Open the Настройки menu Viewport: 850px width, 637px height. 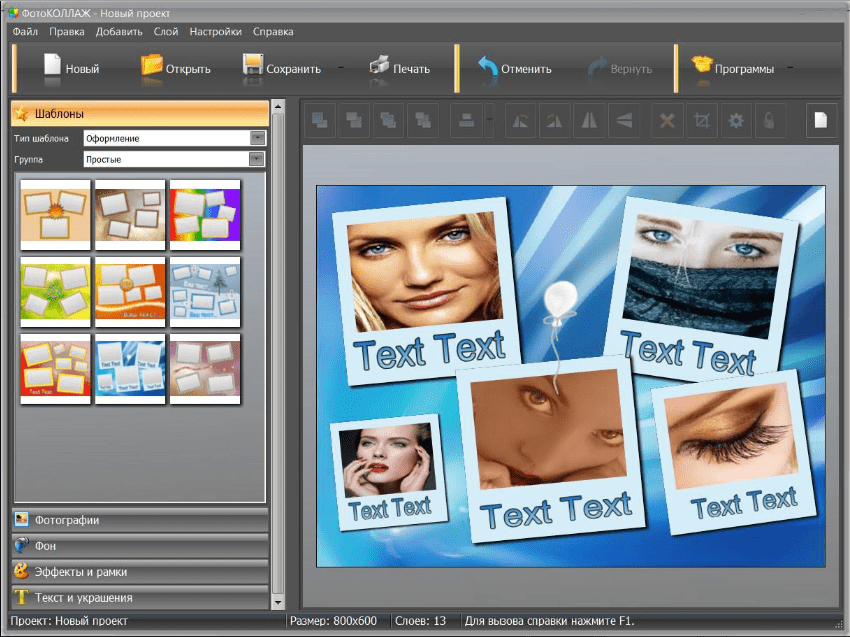[x=215, y=32]
